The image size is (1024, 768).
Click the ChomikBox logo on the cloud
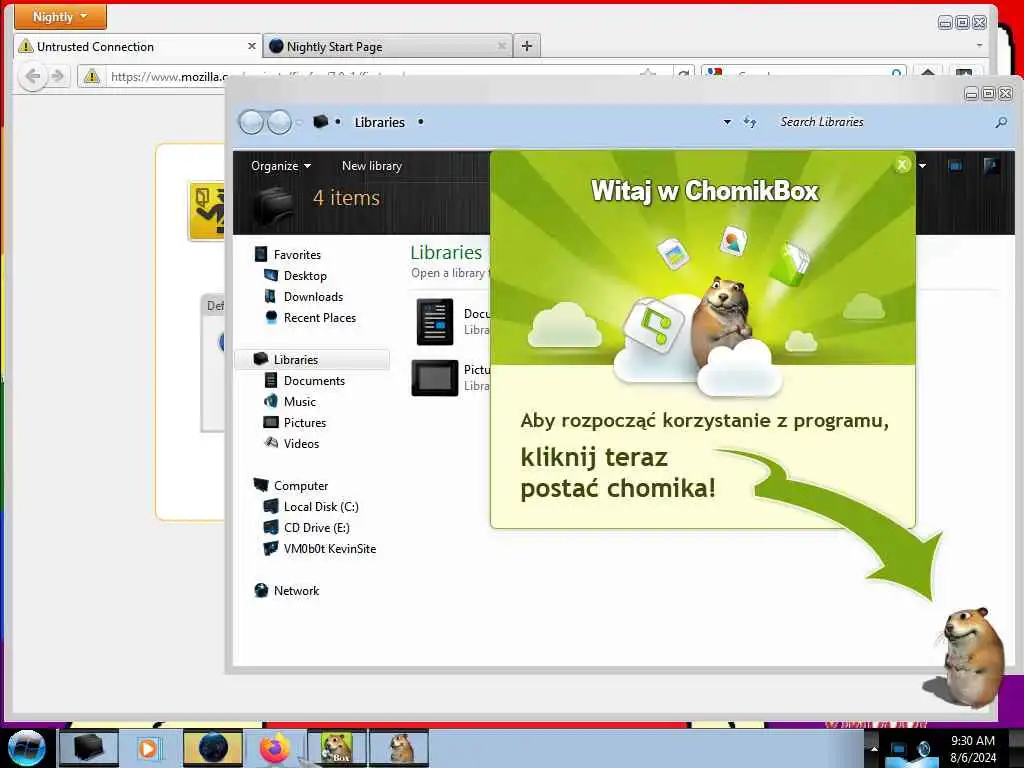pos(653,326)
